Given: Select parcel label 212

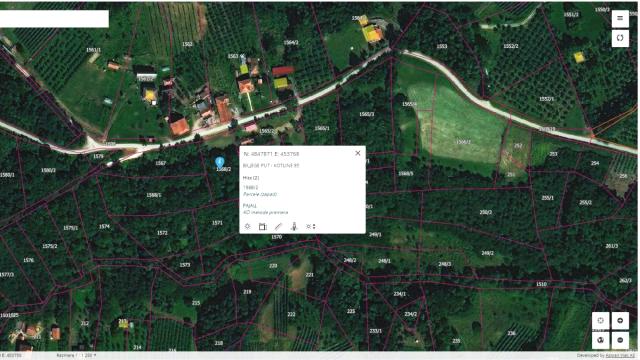Looking at the screenshot, I should point(84,323).
